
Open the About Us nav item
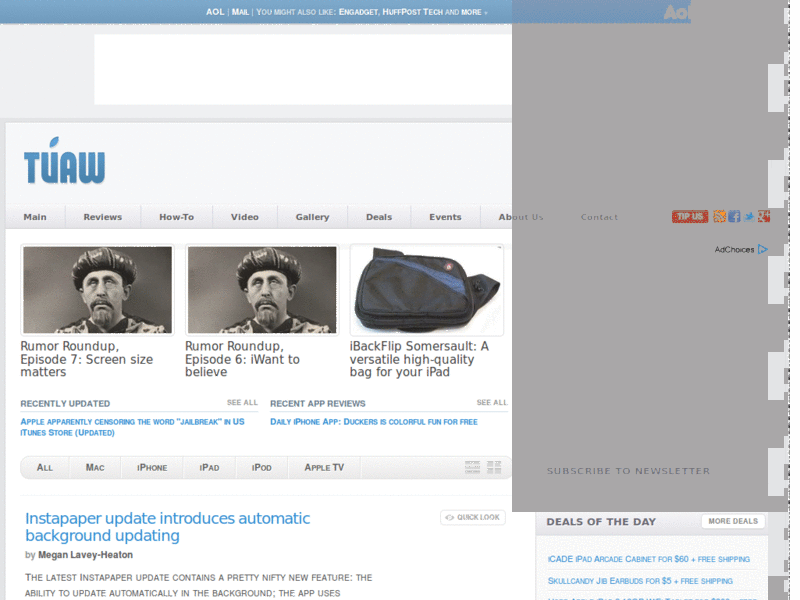pyautogui.click(x=521, y=217)
